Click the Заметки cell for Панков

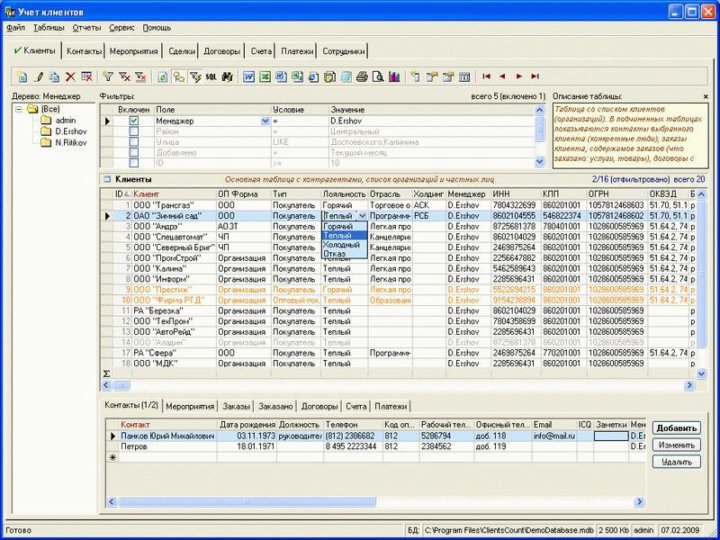(611, 436)
